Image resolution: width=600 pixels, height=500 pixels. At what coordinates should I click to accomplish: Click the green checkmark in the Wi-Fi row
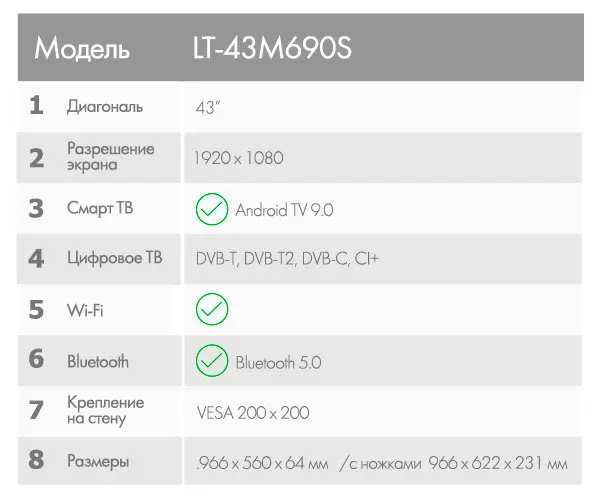click(x=212, y=309)
